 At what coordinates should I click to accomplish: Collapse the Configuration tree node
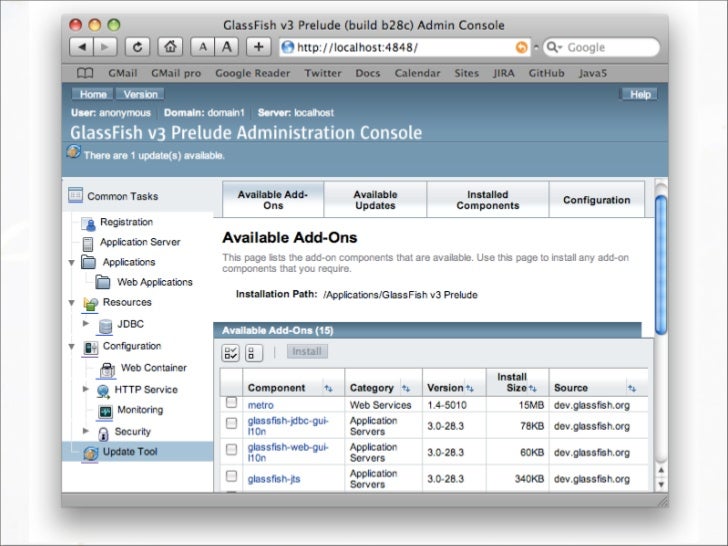[72, 347]
